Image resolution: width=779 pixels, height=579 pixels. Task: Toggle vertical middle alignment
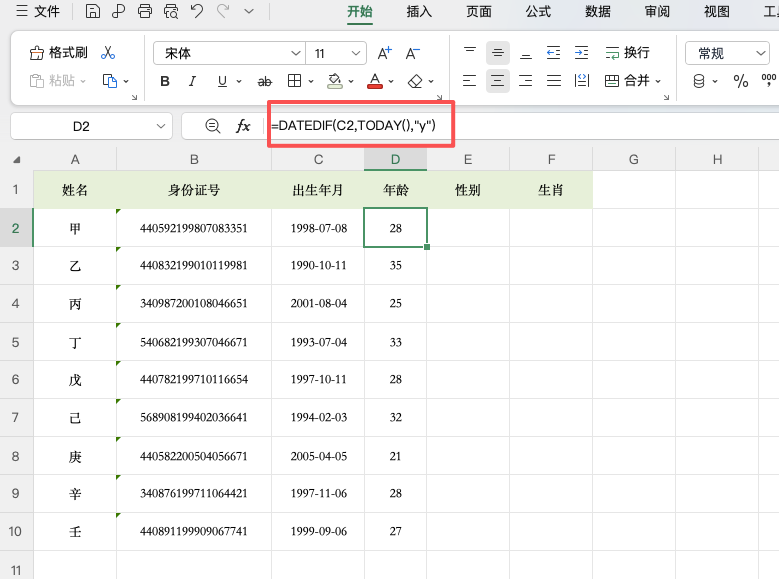pyautogui.click(x=498, y=53)
